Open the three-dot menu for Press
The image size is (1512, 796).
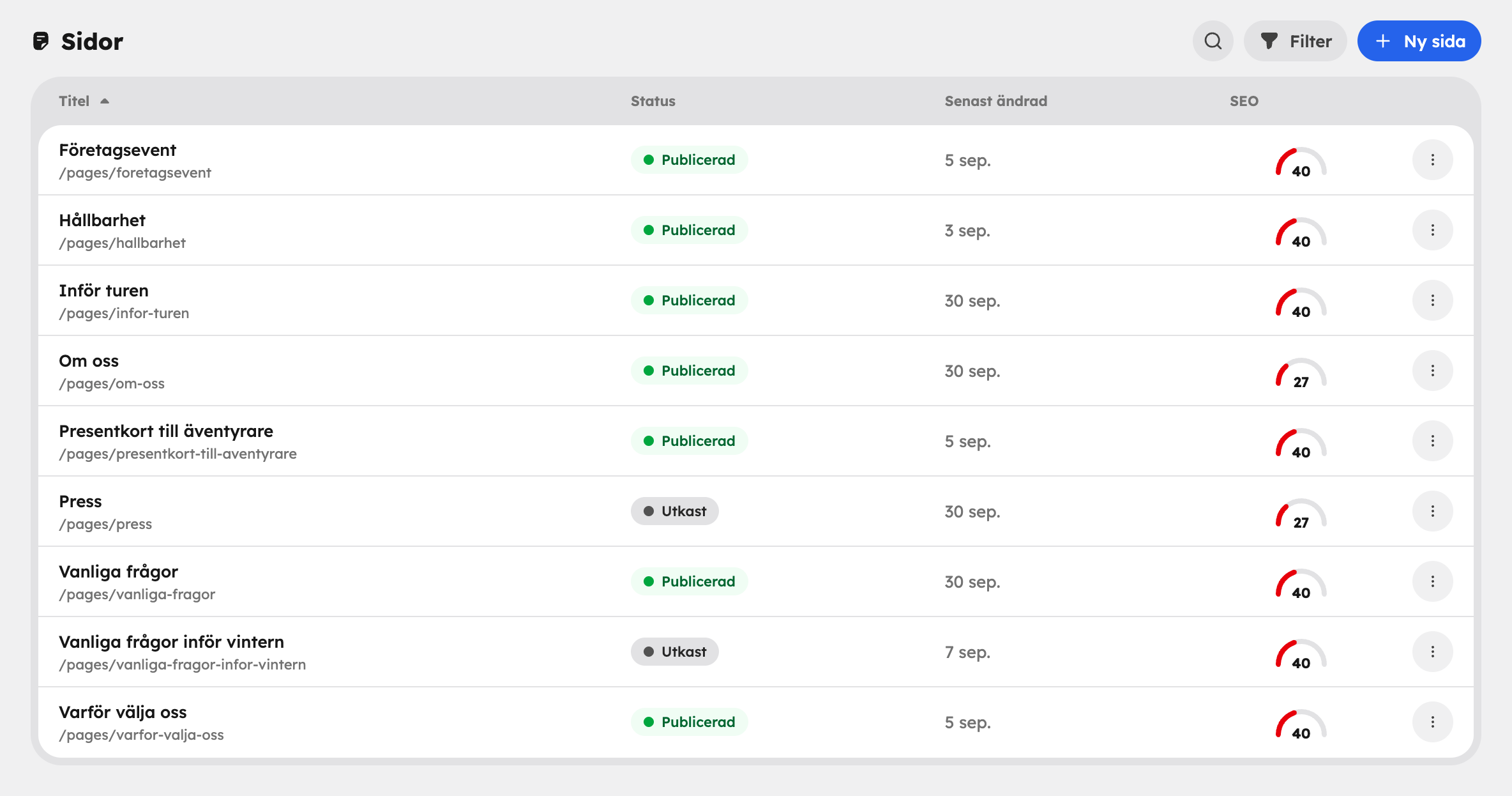(x=1433, y=511)
